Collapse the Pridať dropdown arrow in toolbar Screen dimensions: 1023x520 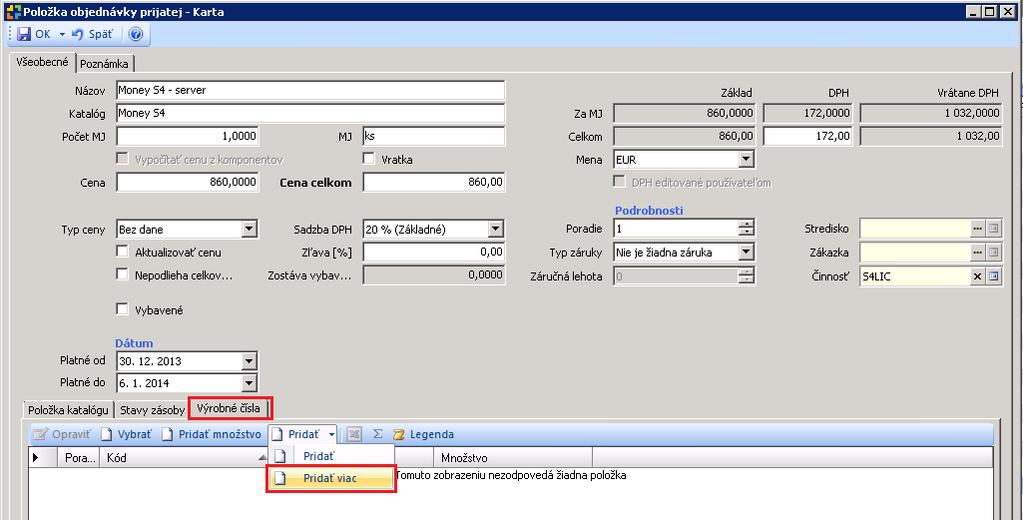point(331,434)
